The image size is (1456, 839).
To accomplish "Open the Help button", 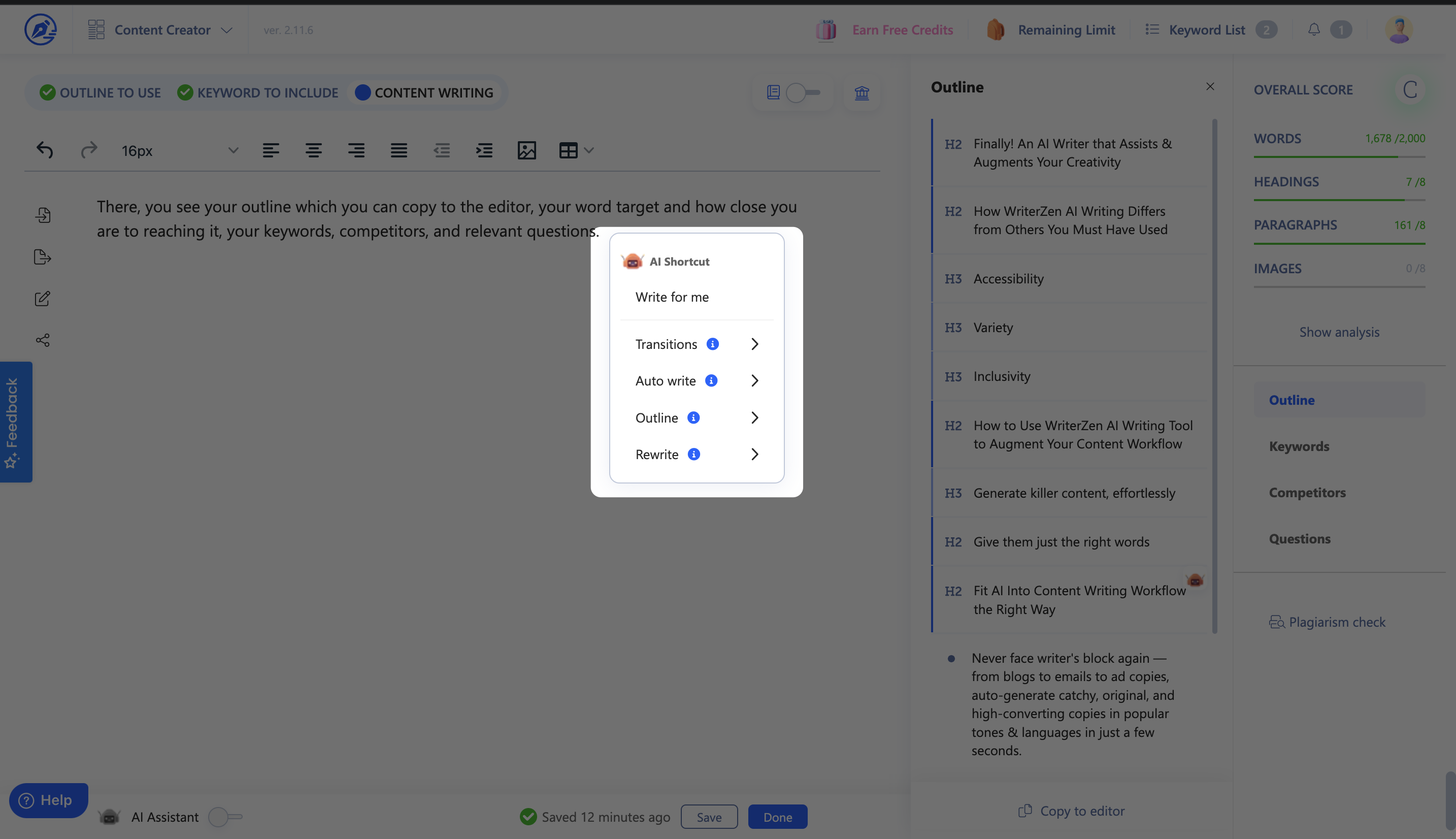I will [x=48, y=800].
